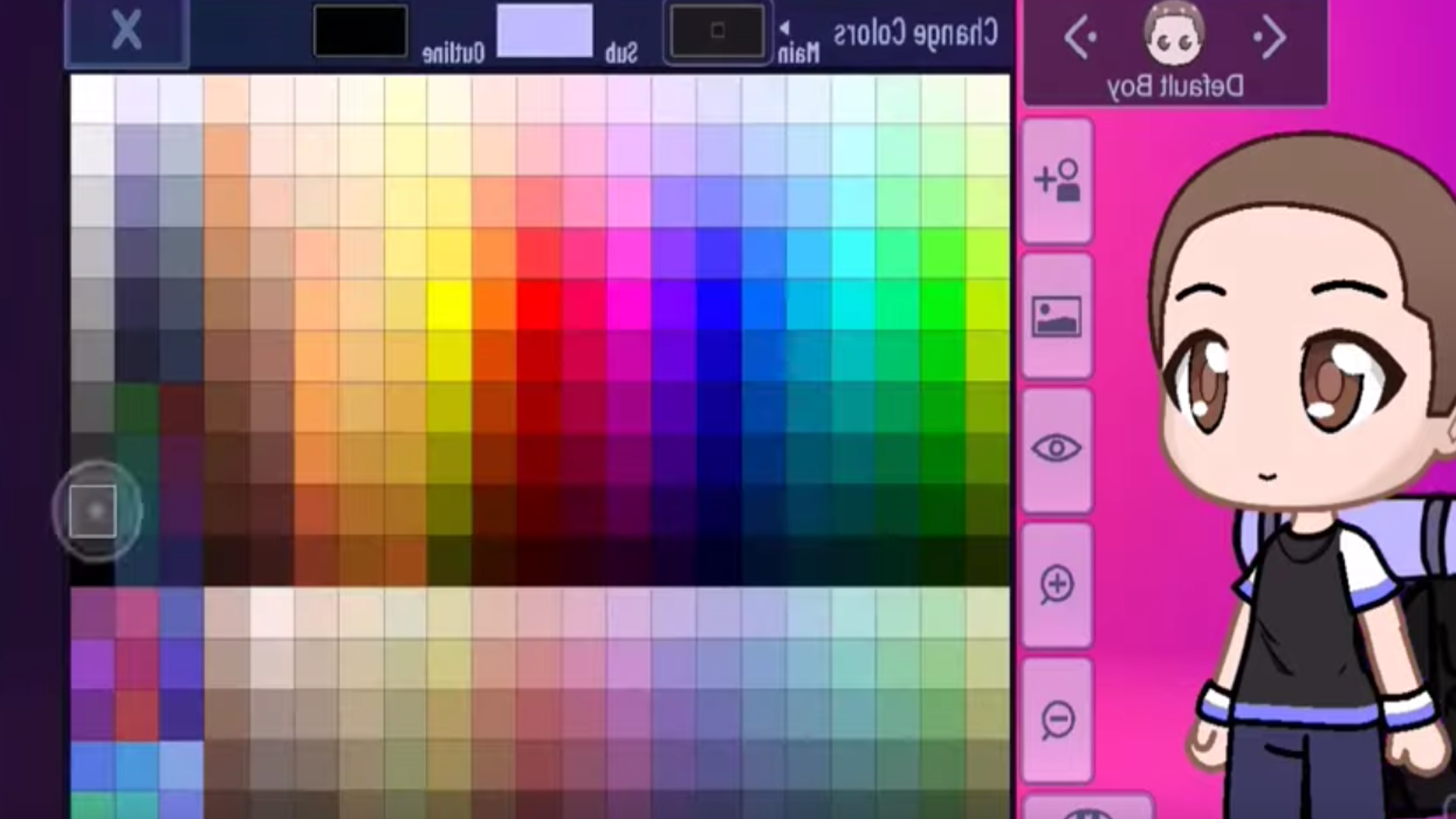
Task: Pick the pure blue color swatch
Action: click(719, 305)
